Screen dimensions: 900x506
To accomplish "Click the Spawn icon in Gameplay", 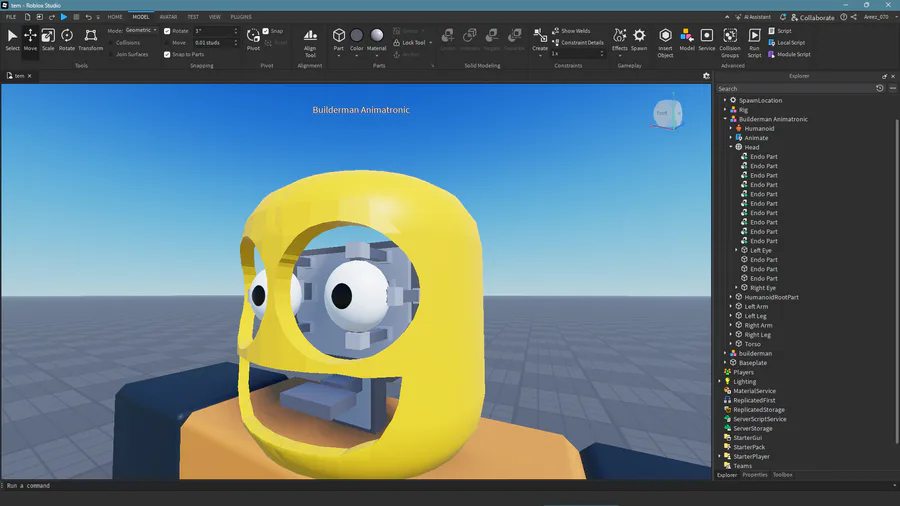I will [x=639, y=39].
